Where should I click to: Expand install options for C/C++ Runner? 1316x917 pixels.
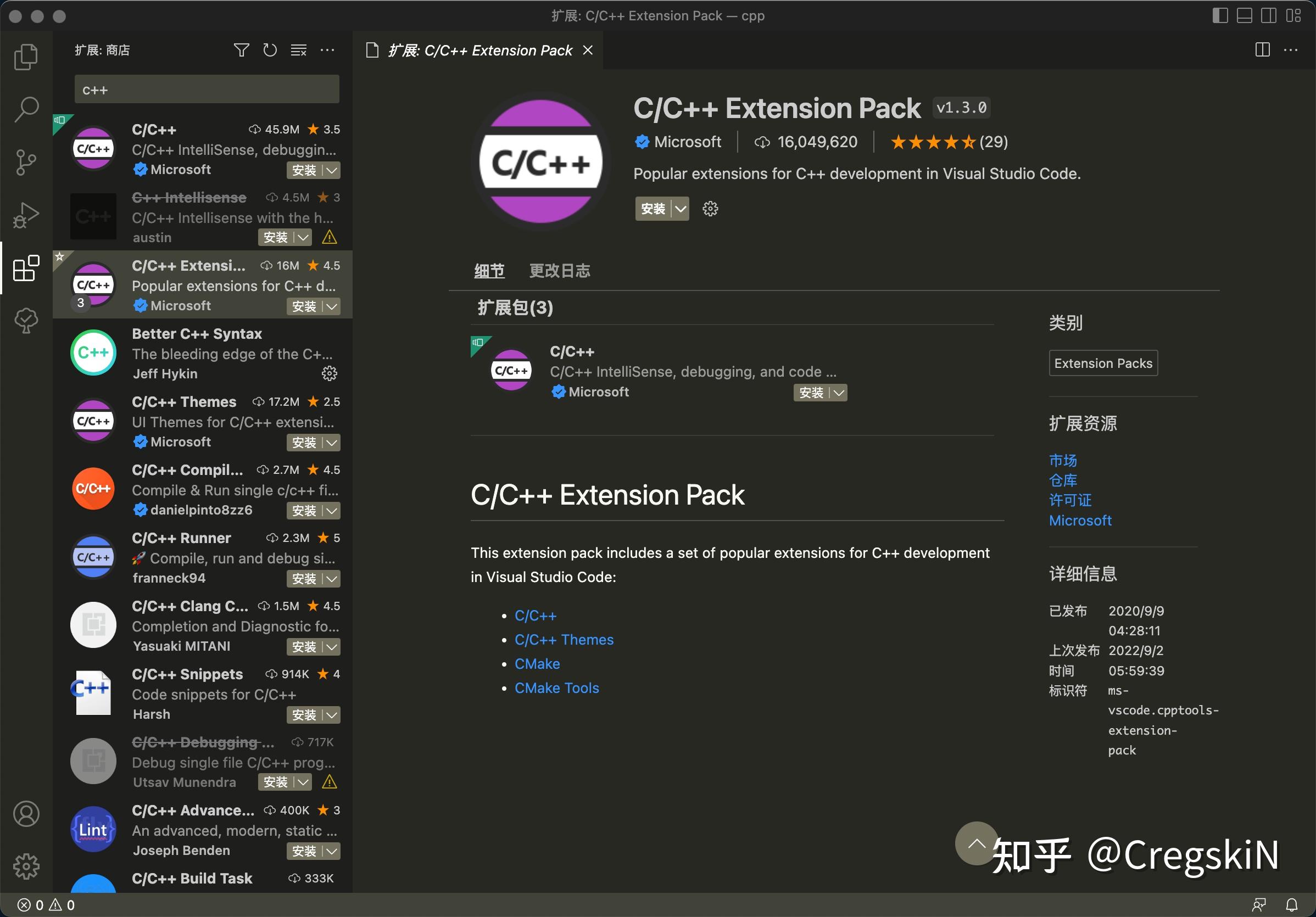click(331, 579)
